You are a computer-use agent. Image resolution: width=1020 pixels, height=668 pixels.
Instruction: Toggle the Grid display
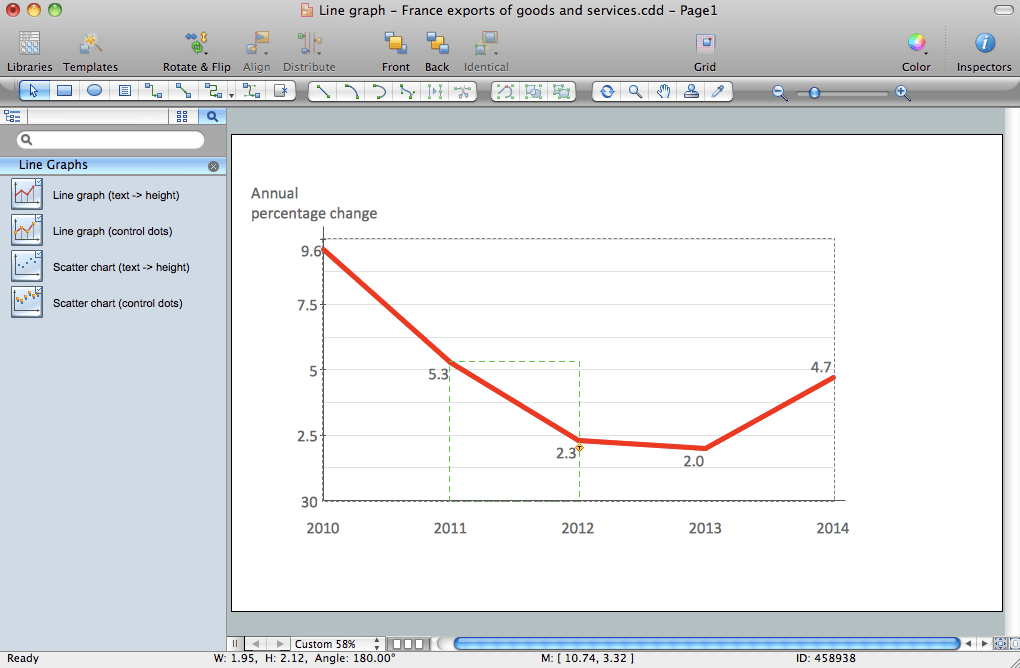(705, 52)
